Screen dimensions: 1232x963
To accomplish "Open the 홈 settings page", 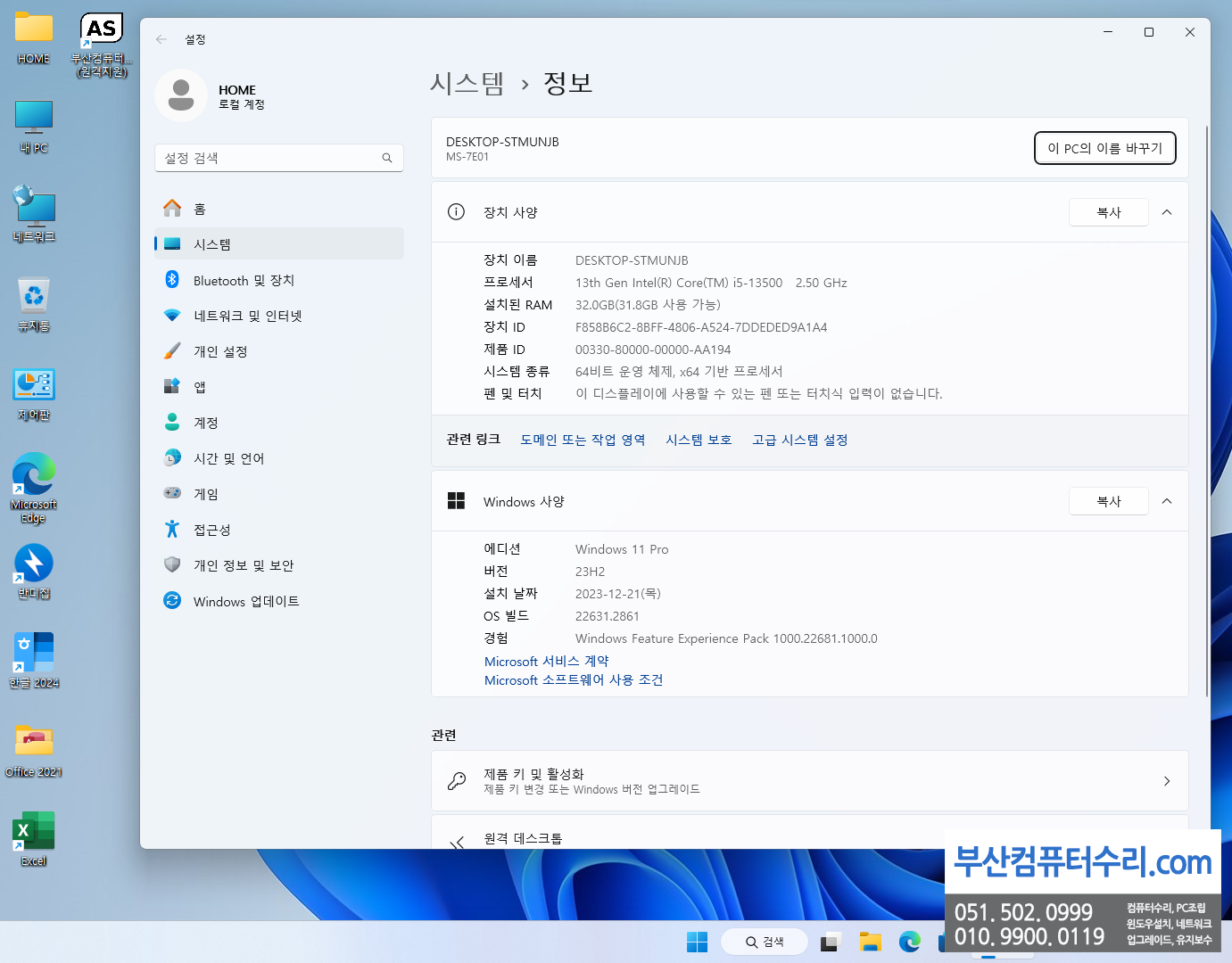I will 278,209.
